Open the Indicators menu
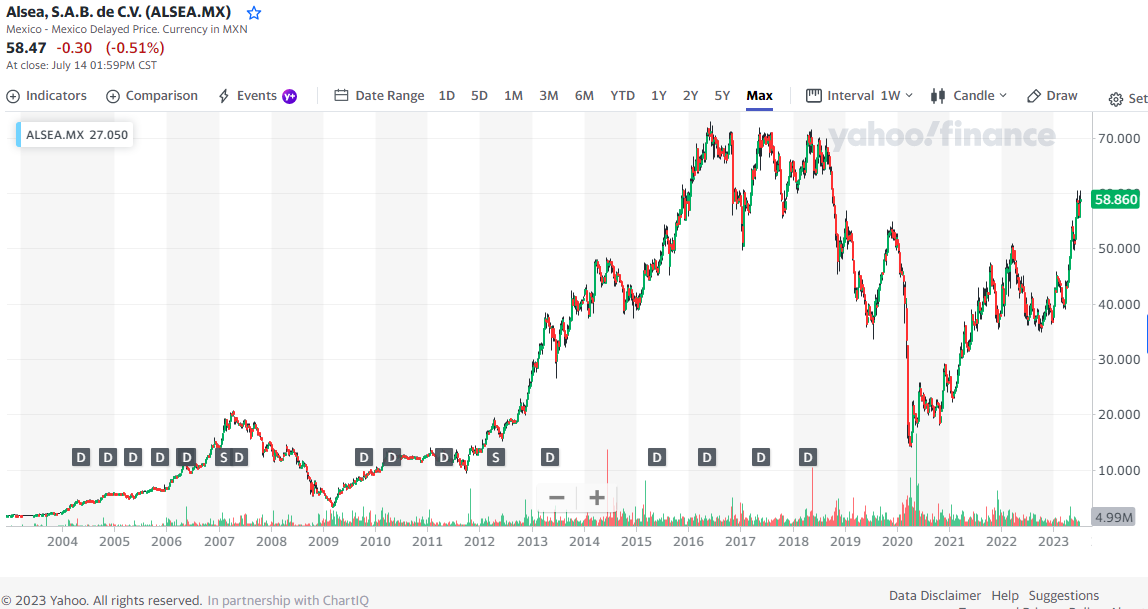The image size is (1148, 609). [46, 96]
